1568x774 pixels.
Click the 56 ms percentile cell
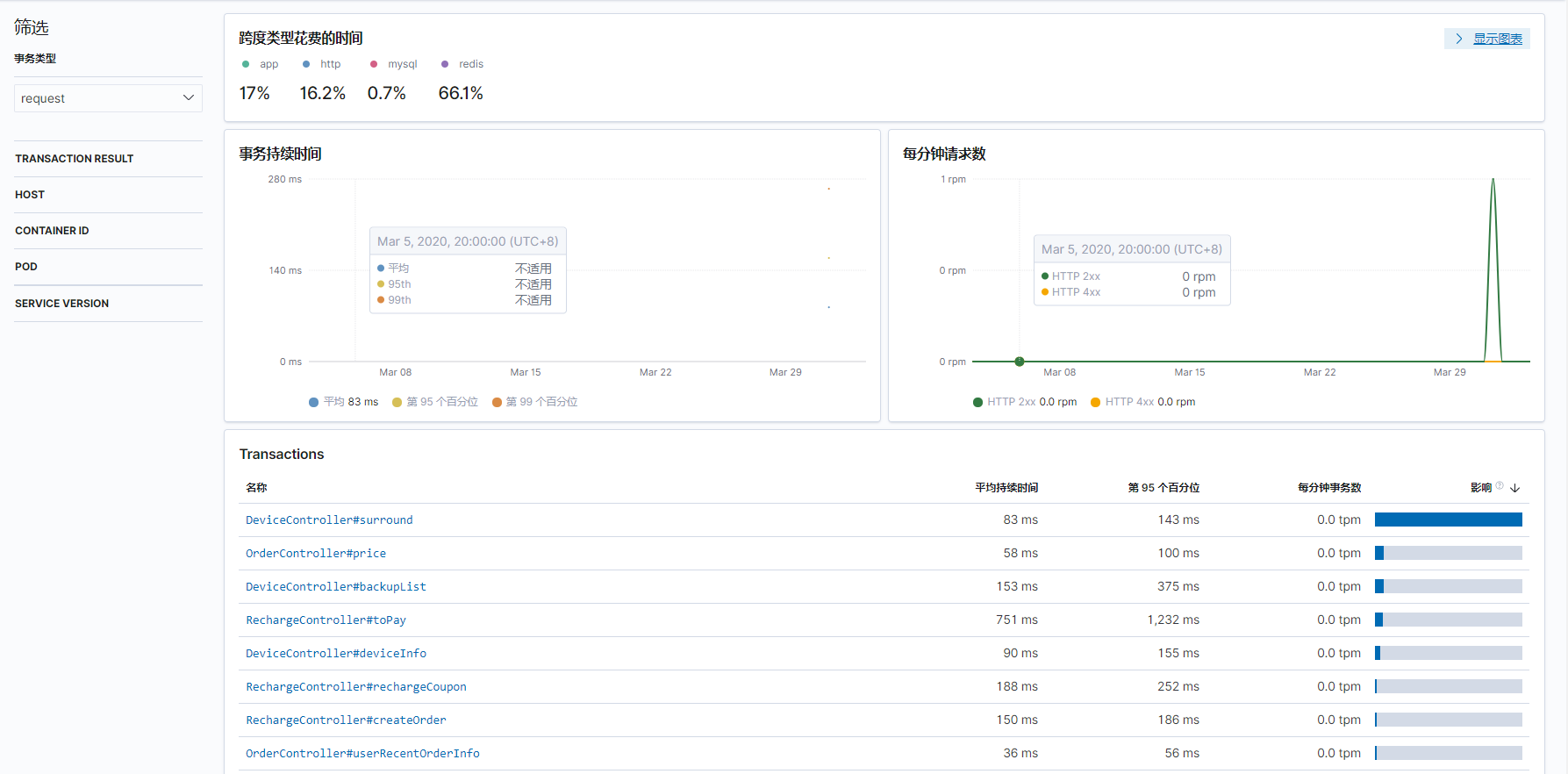(1182, 754)
